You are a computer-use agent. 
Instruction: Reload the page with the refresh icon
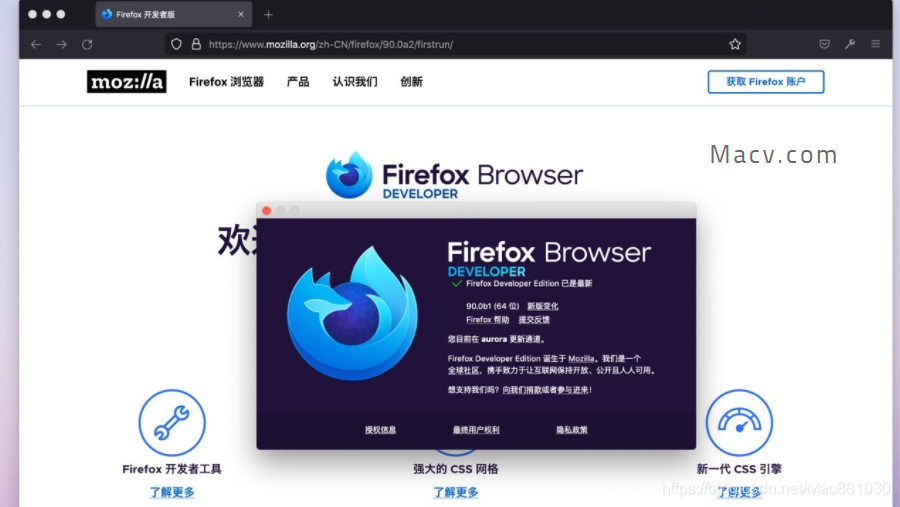click(x=87, y=44)
